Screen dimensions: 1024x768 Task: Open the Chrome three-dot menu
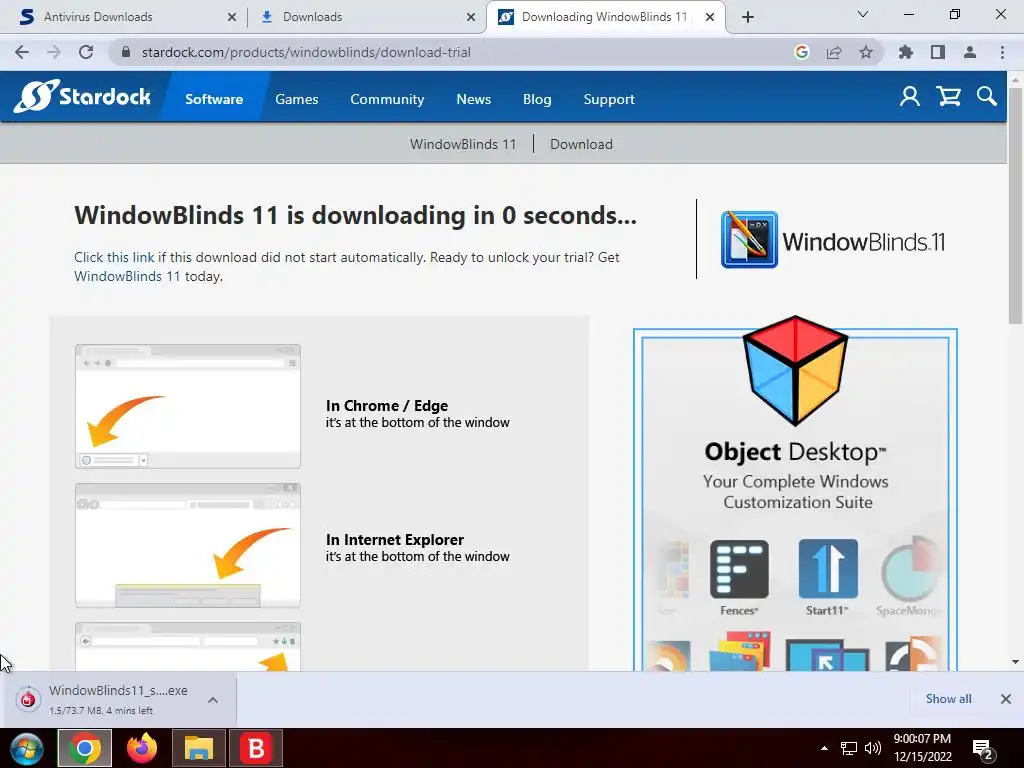[x=1002, y=52]
